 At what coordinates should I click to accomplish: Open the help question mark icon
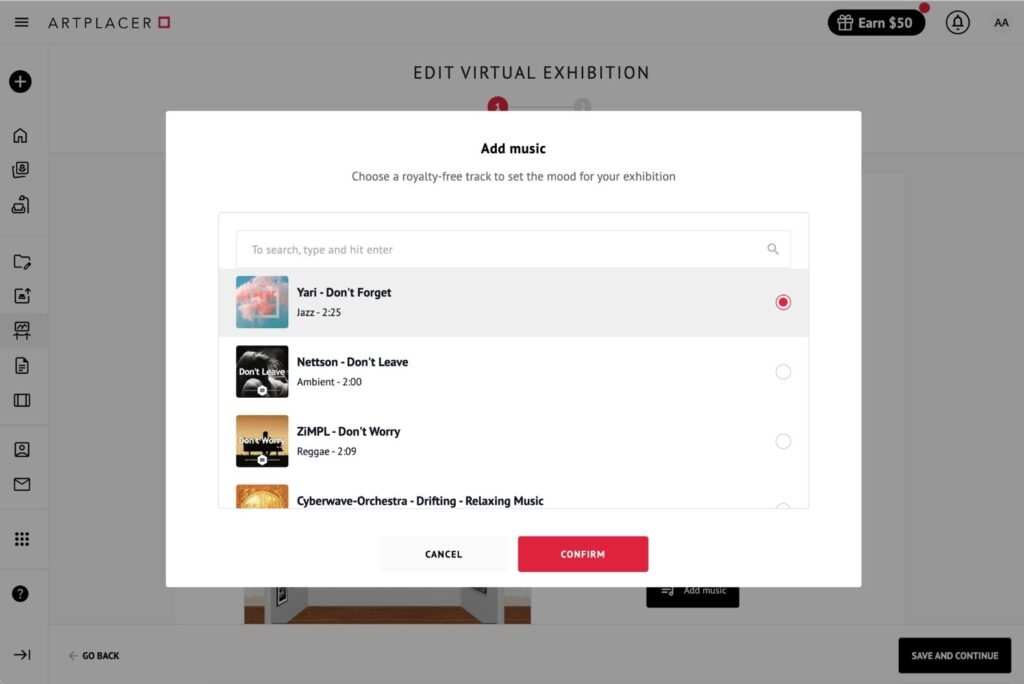(x=20, y=594)
